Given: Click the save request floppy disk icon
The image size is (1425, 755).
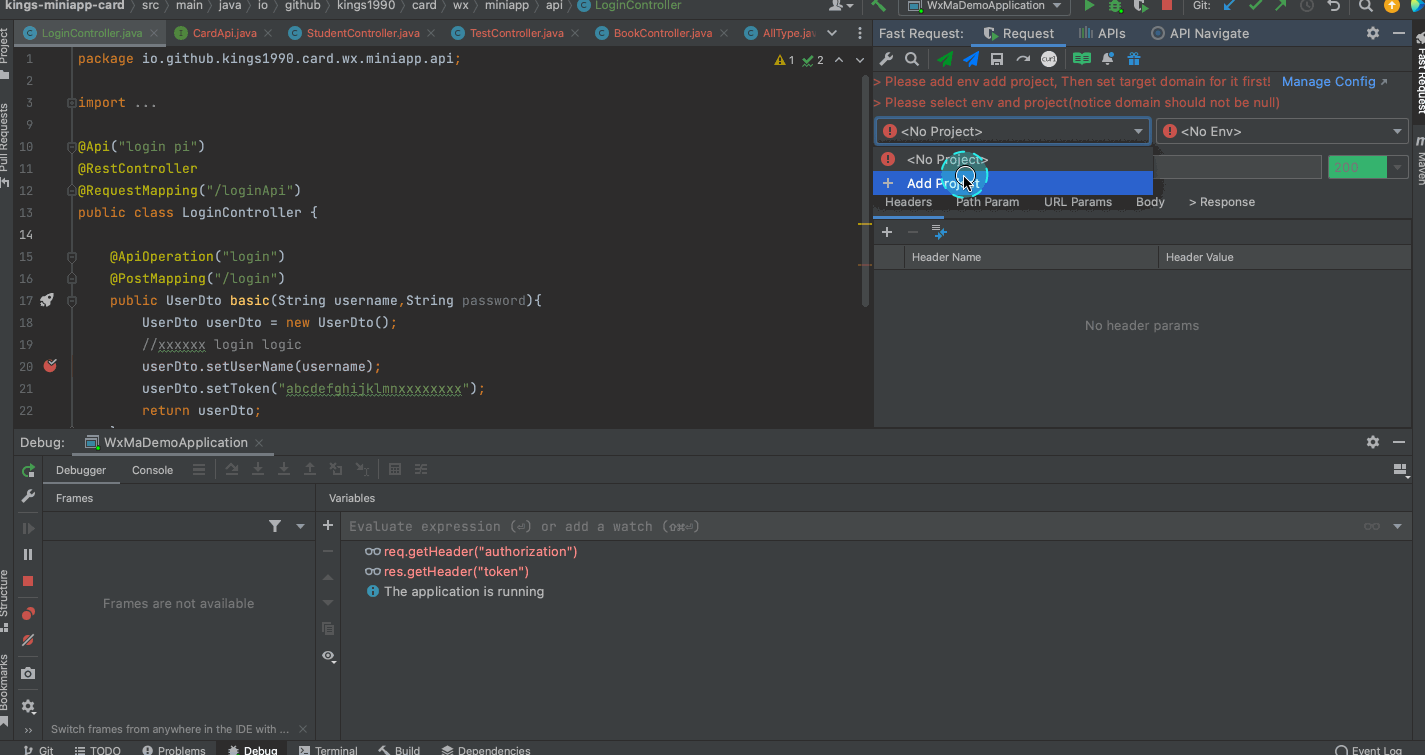Looking at the screenshot, I should [996, 59].
